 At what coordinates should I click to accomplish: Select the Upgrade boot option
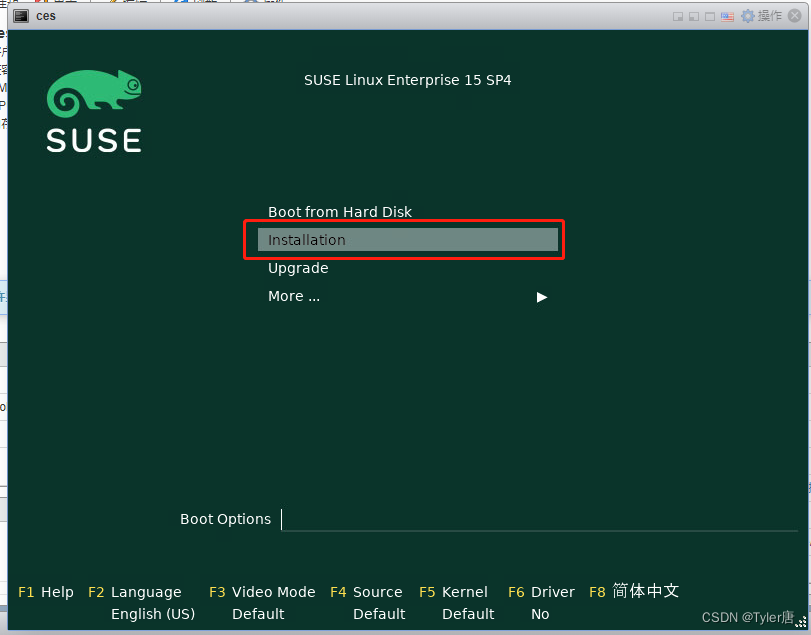[x=297, y=267]
